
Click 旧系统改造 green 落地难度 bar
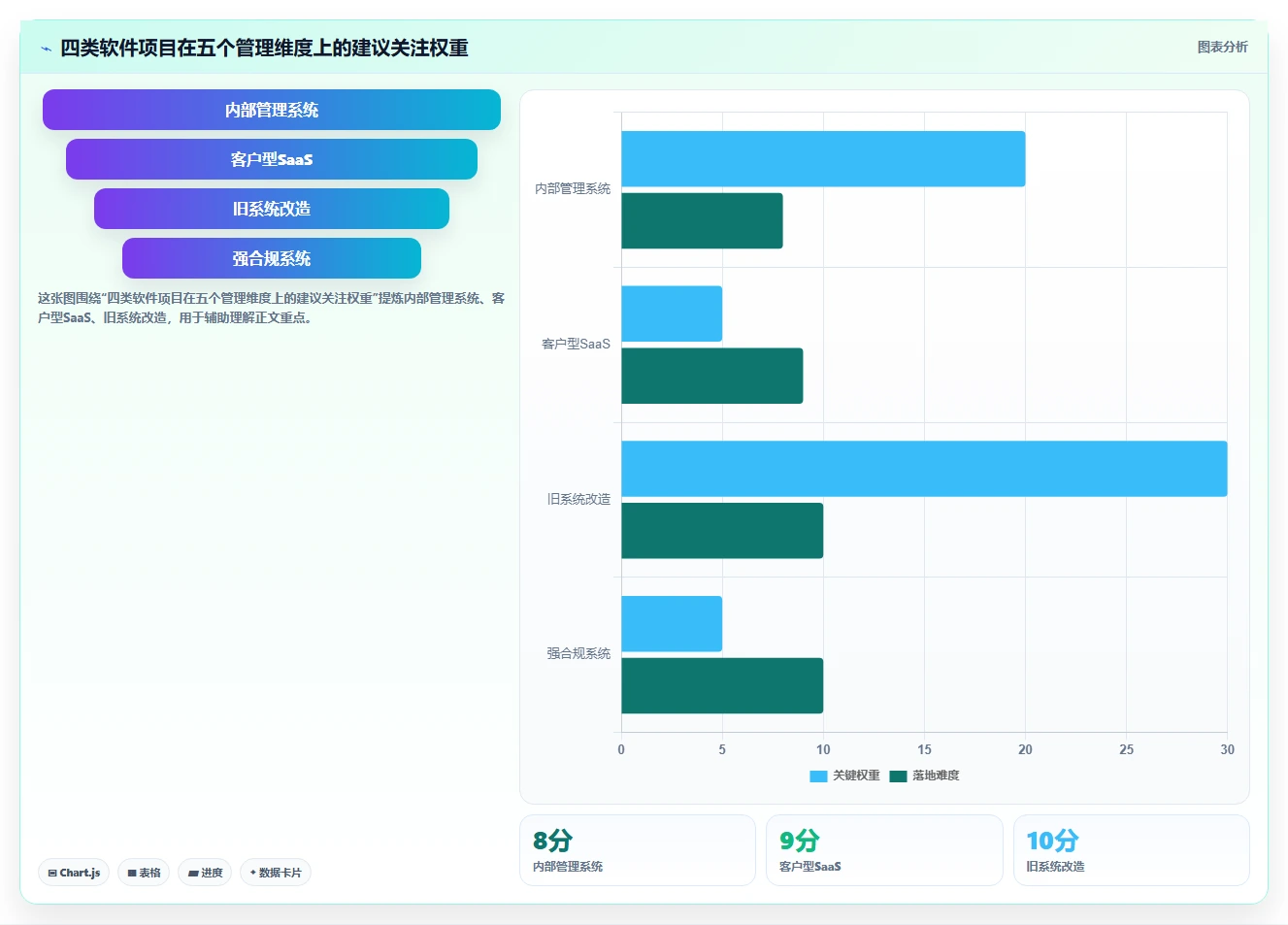coord(722,531)
